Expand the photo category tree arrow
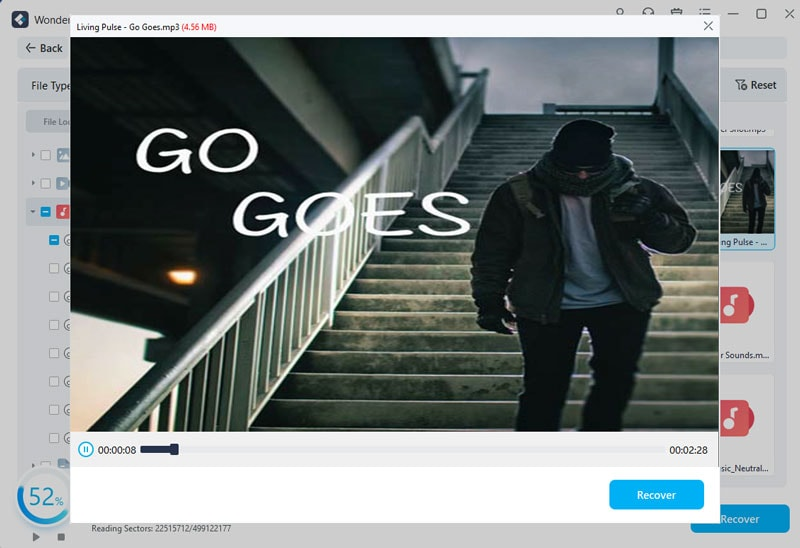The width and height of the screenshot is (800, 548). coord(33,155)
